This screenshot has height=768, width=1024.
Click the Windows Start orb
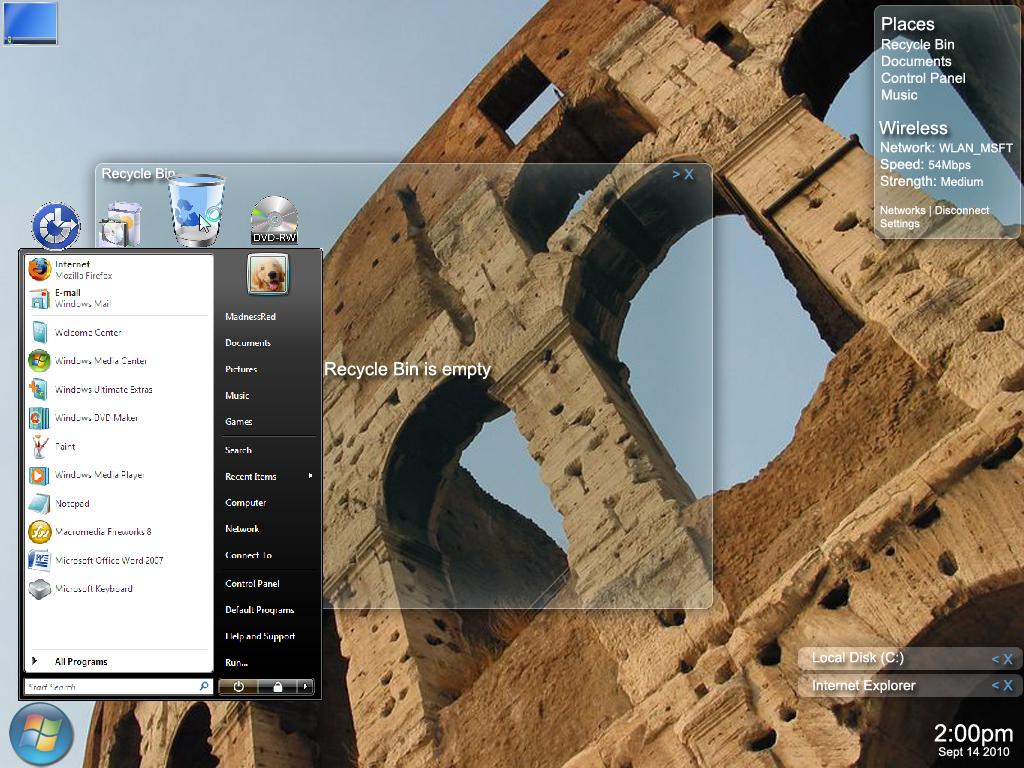pyautogui.click(x=41, y=735)
